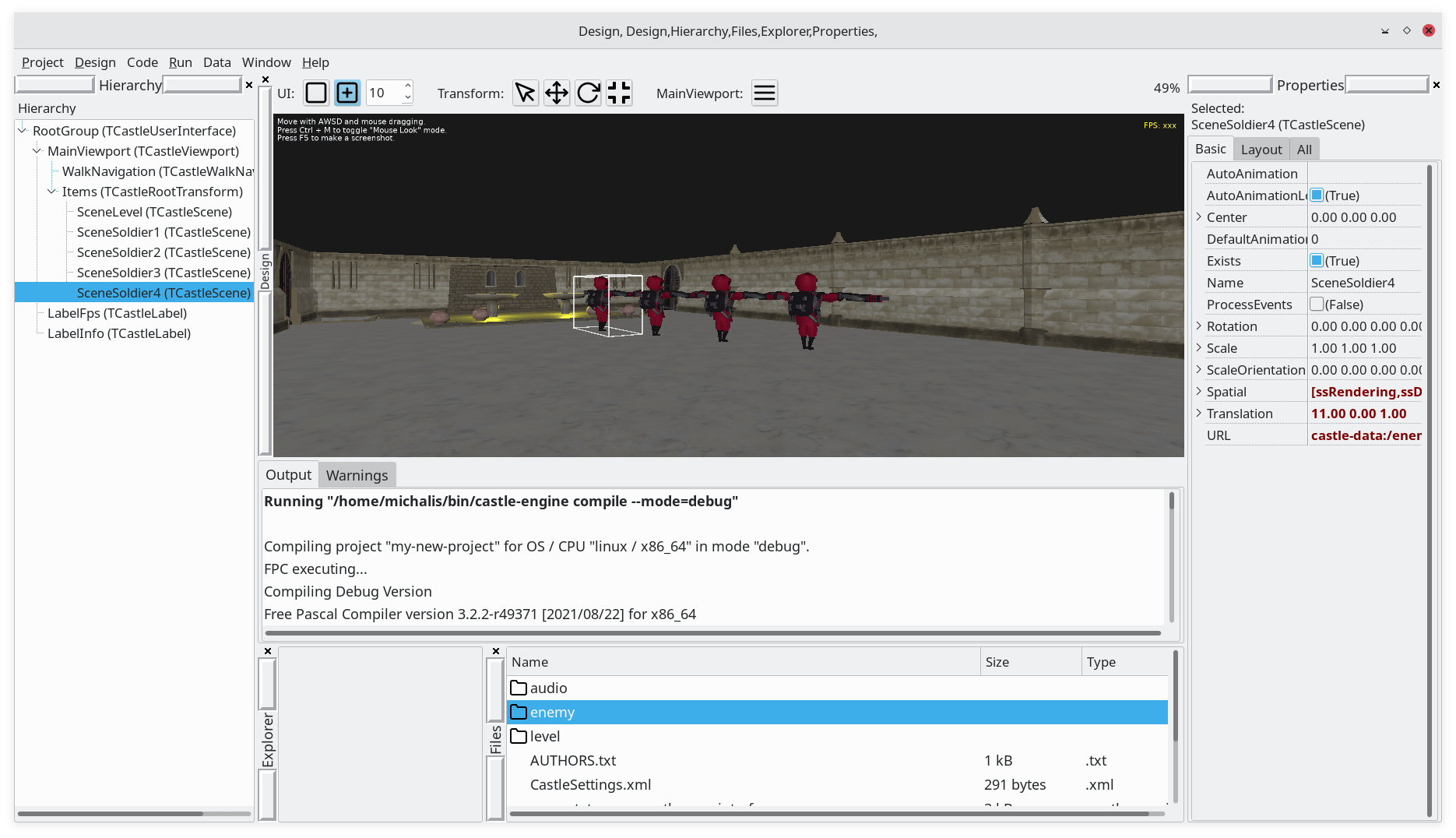This screenshot has height=838, width=1456.
Task: Open the Code menu
Action: tap(142, 62)
